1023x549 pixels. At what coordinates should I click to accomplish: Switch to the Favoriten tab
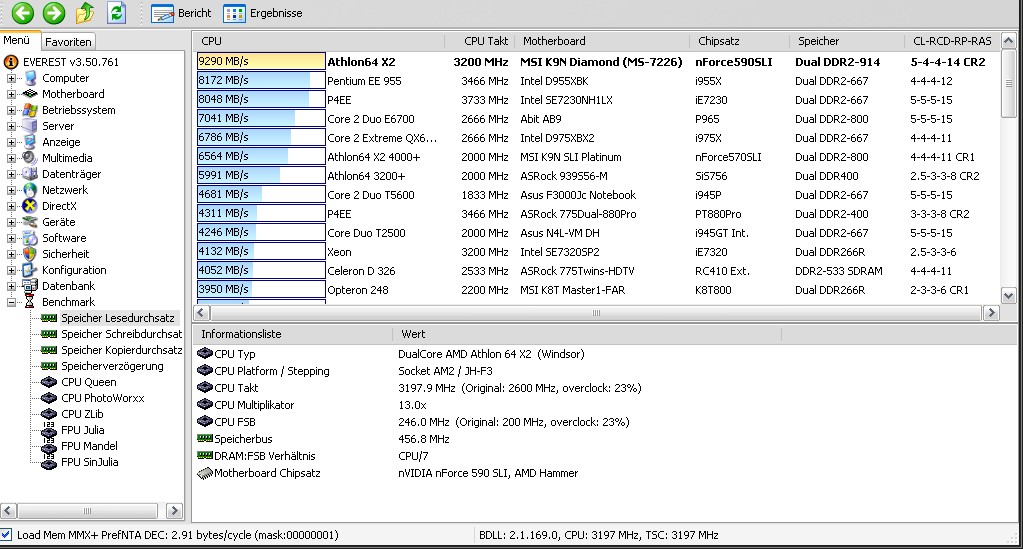tap(68, 42)
